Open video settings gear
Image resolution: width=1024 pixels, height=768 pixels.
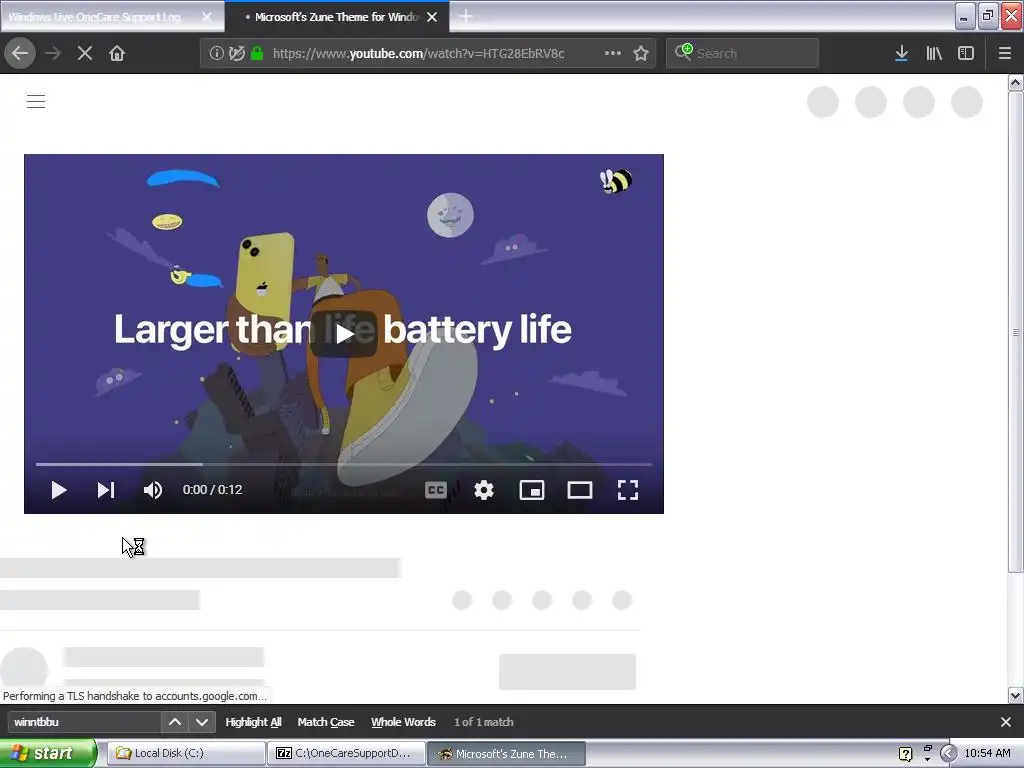(484, 490)
